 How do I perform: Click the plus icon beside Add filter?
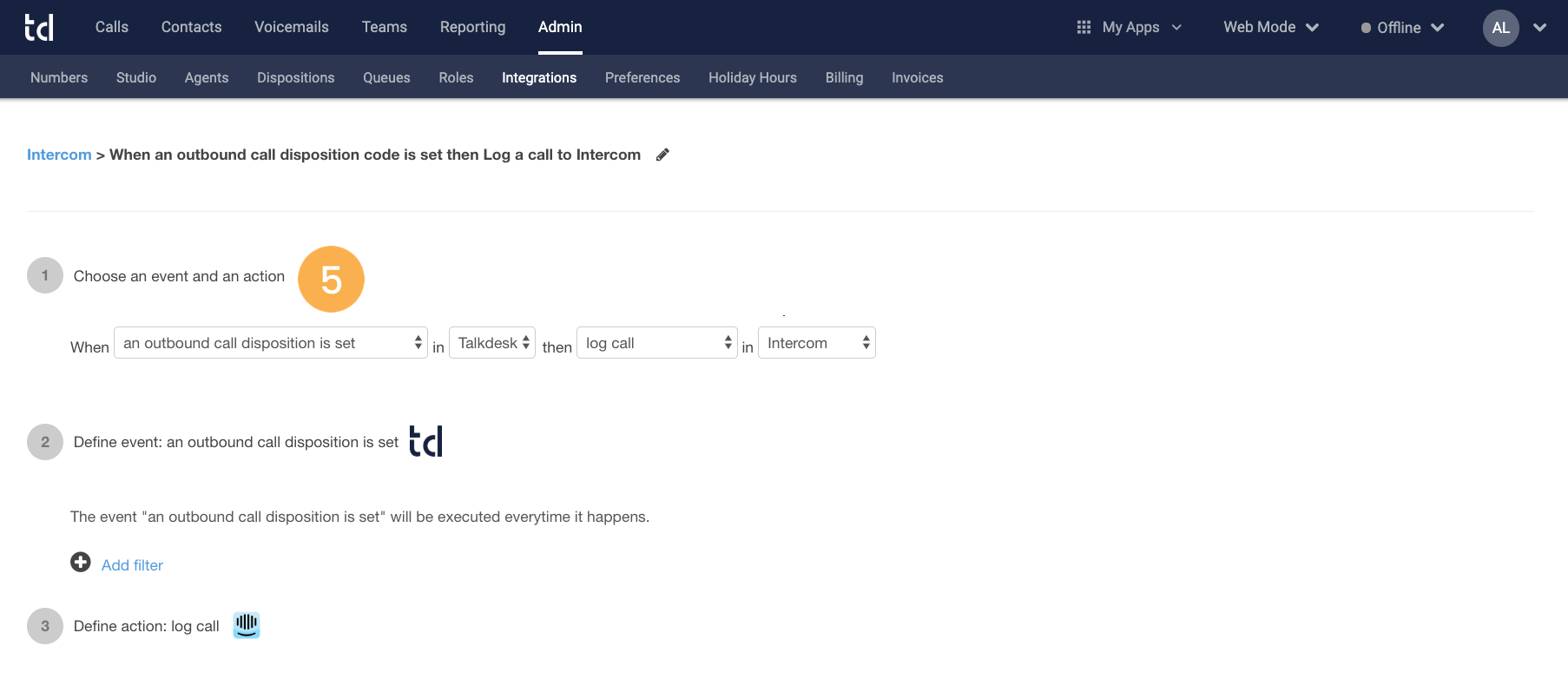[81, 563]
